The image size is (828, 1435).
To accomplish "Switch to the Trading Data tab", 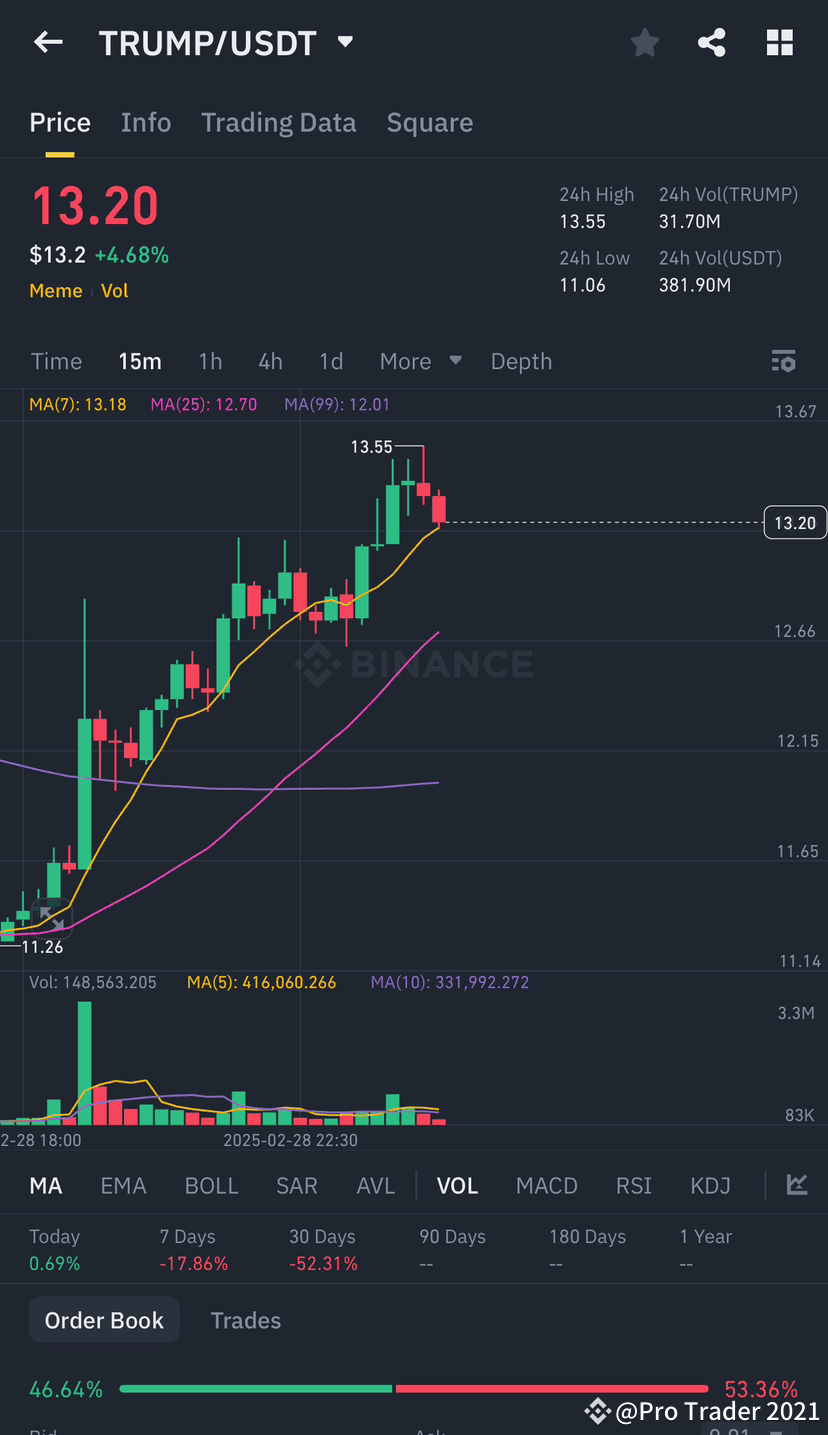I will click(x=278, y=121).
